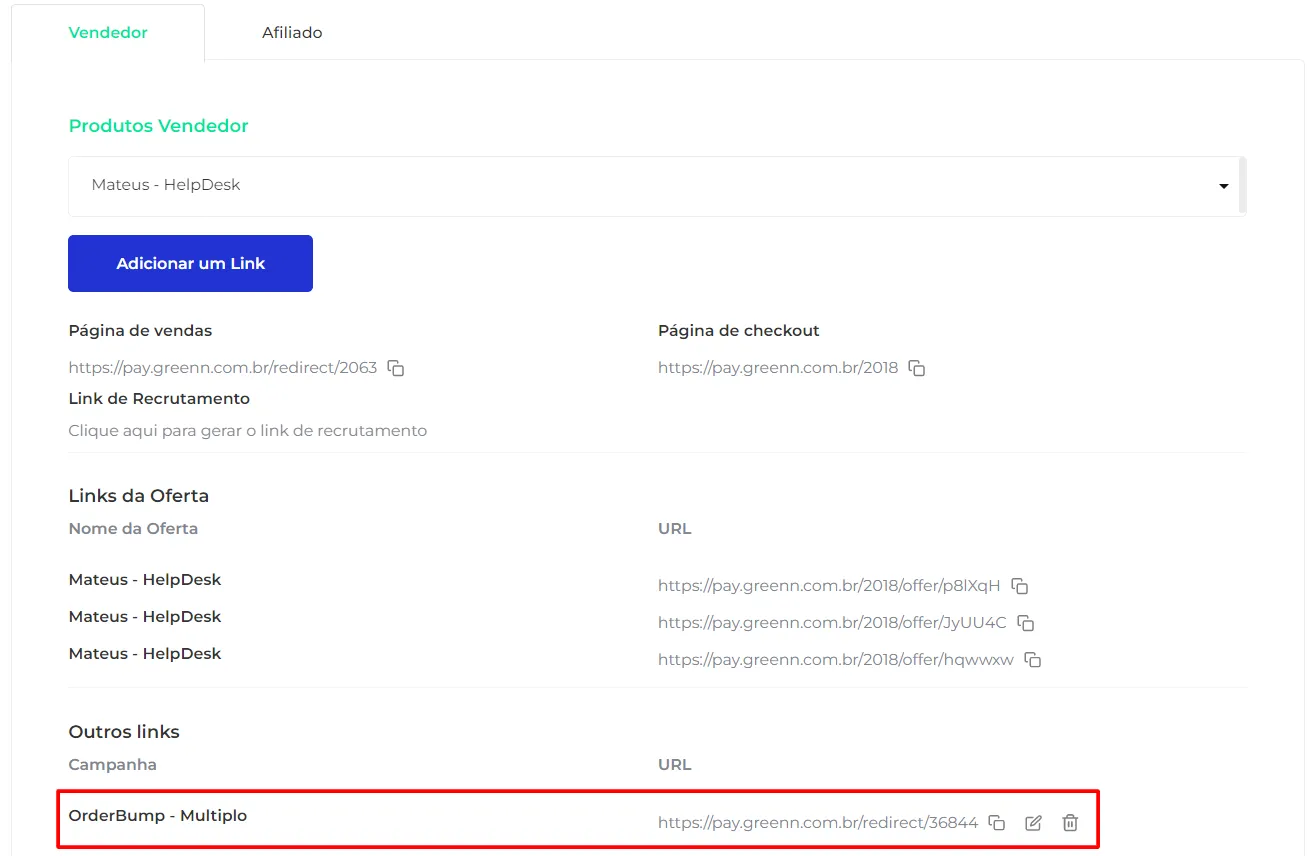This screenshot has width=1313, height=856.
Task: Generate the recruitment link via Clique aqui
Action: tap(248, 431)
